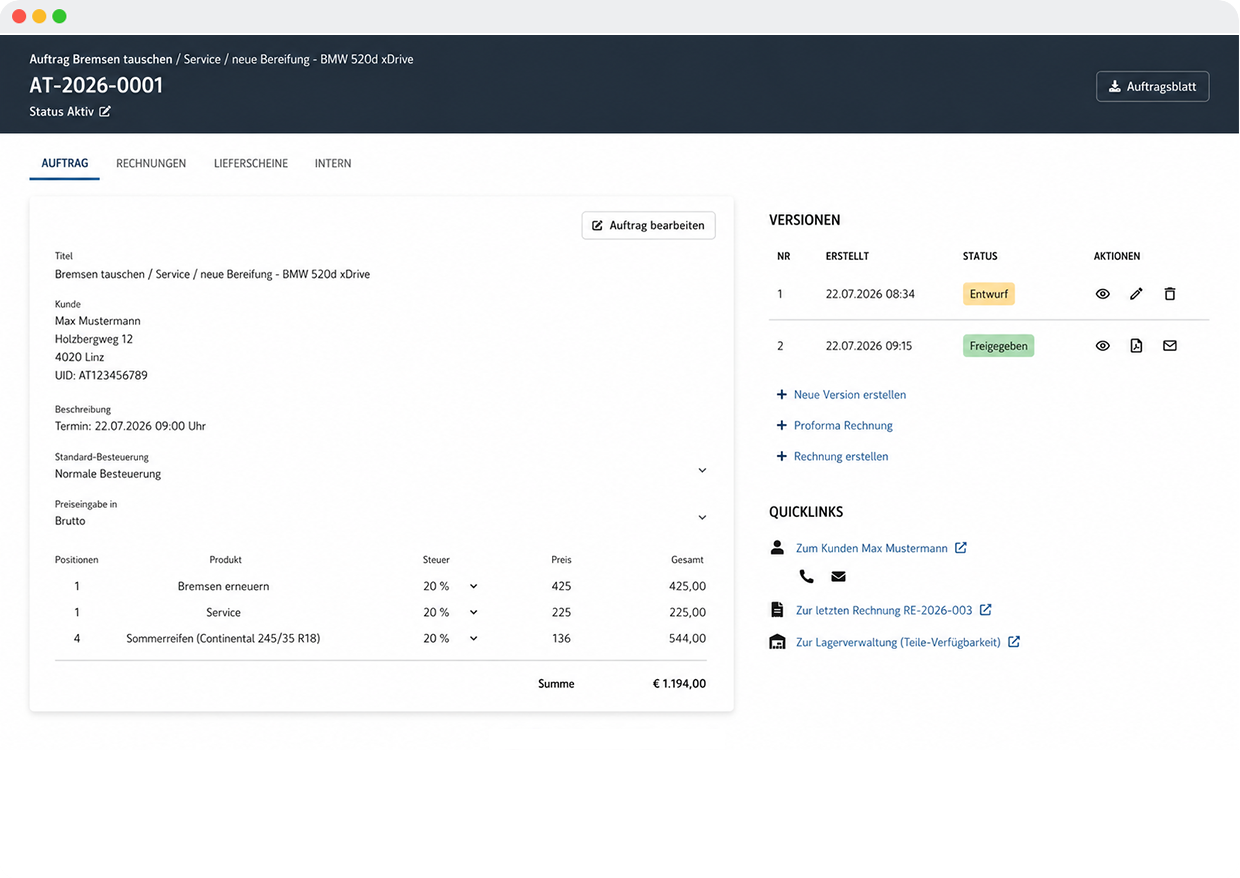Image resolution: width=1240 pixels, height=878 pixels.
Task: Click product name Bremsen erneuern
Action: [223, 586]
